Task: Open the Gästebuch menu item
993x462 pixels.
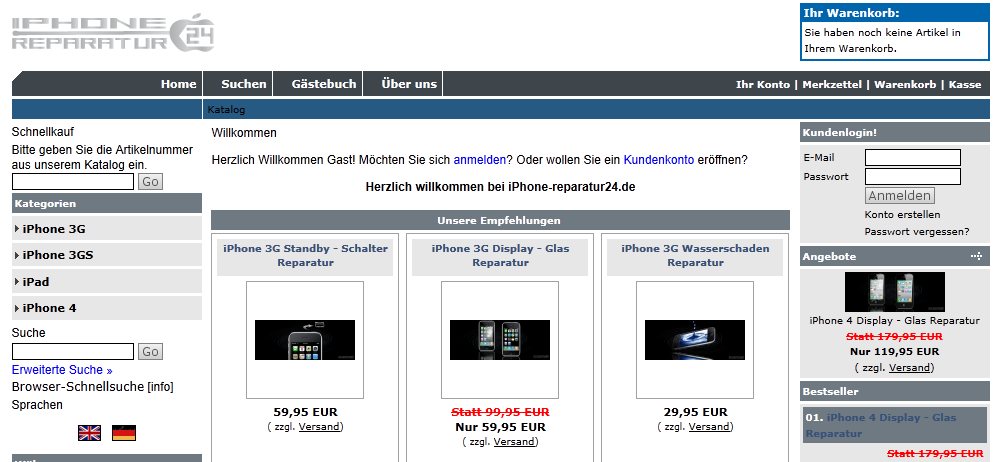Action: click(324, 84)
